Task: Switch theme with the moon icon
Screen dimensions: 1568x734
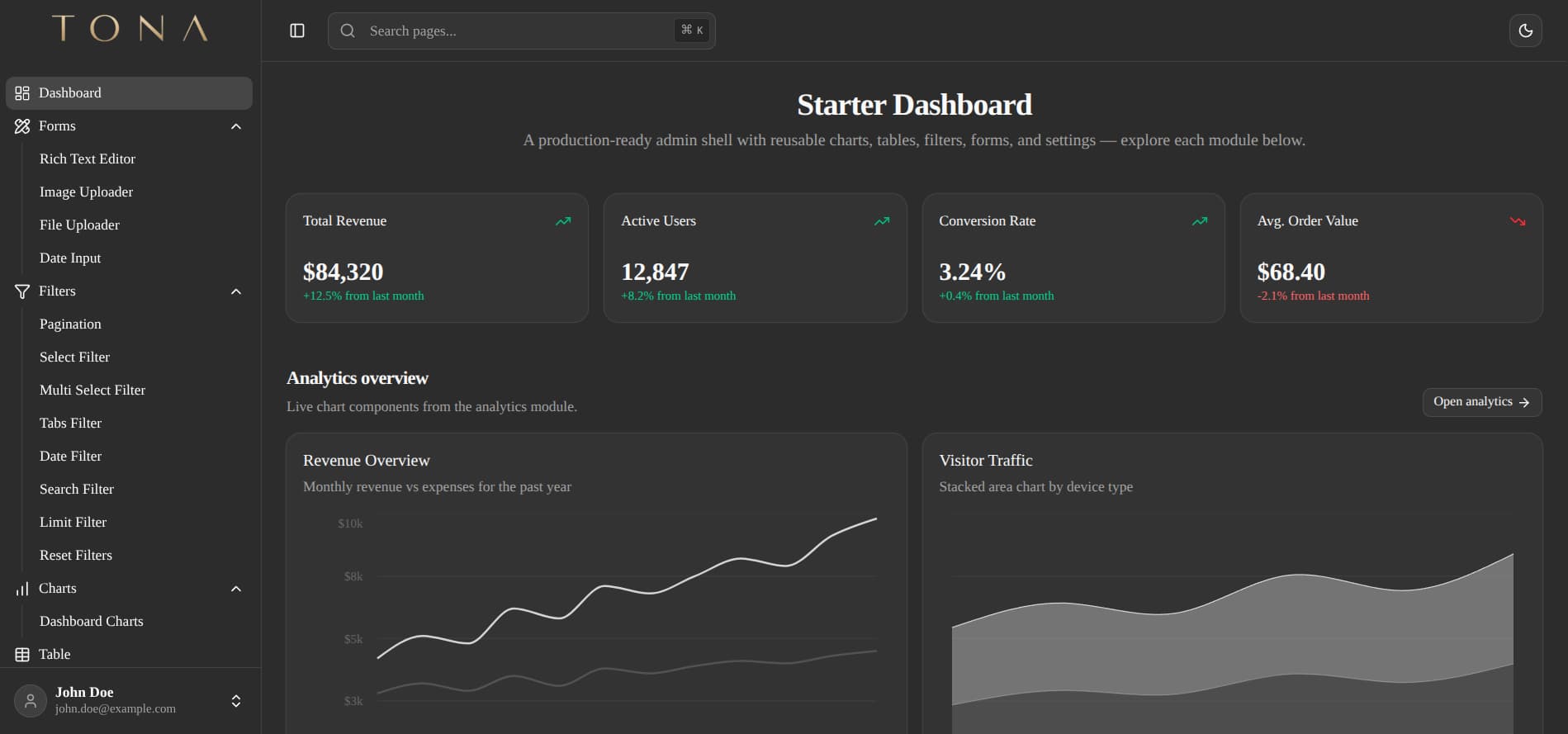Action: coord(1525,31)
